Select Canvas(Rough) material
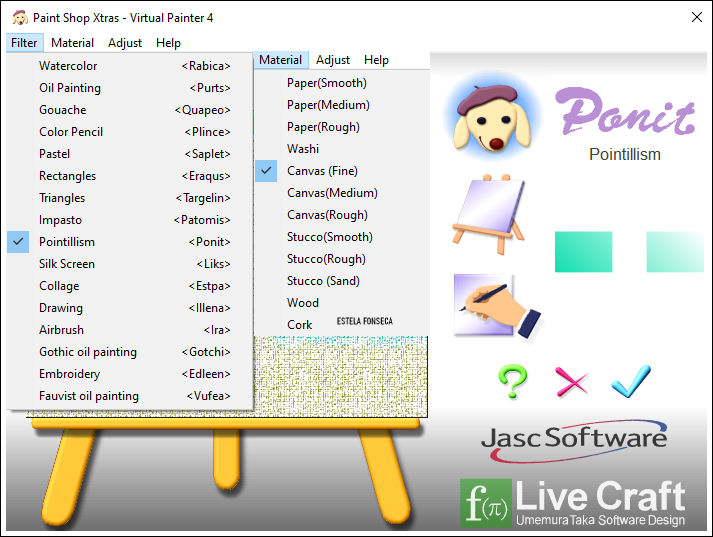The height and width of the screenshot is (537, 713). tap(342, 215)
